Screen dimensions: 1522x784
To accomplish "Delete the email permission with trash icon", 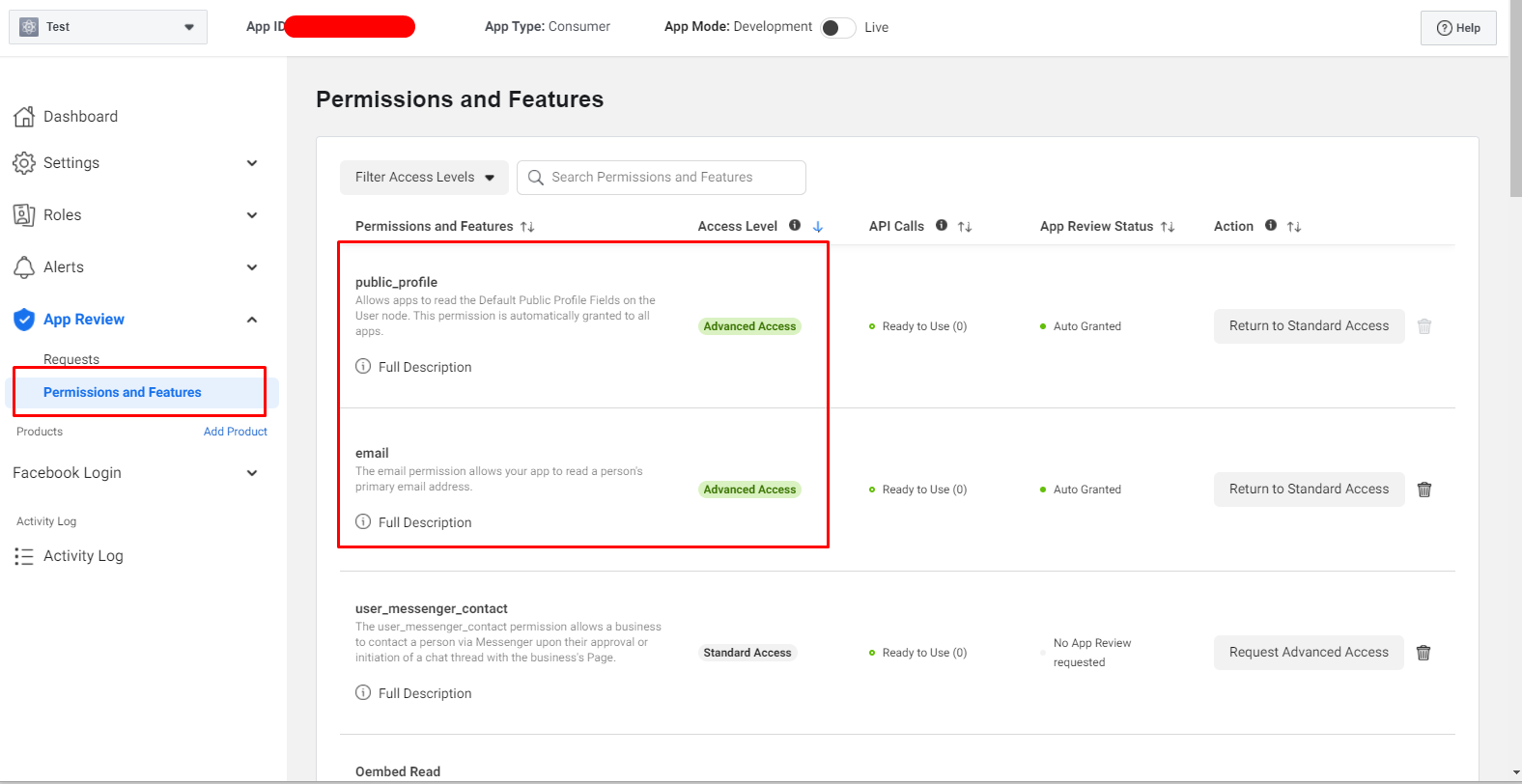I will tap(1423, 490).
